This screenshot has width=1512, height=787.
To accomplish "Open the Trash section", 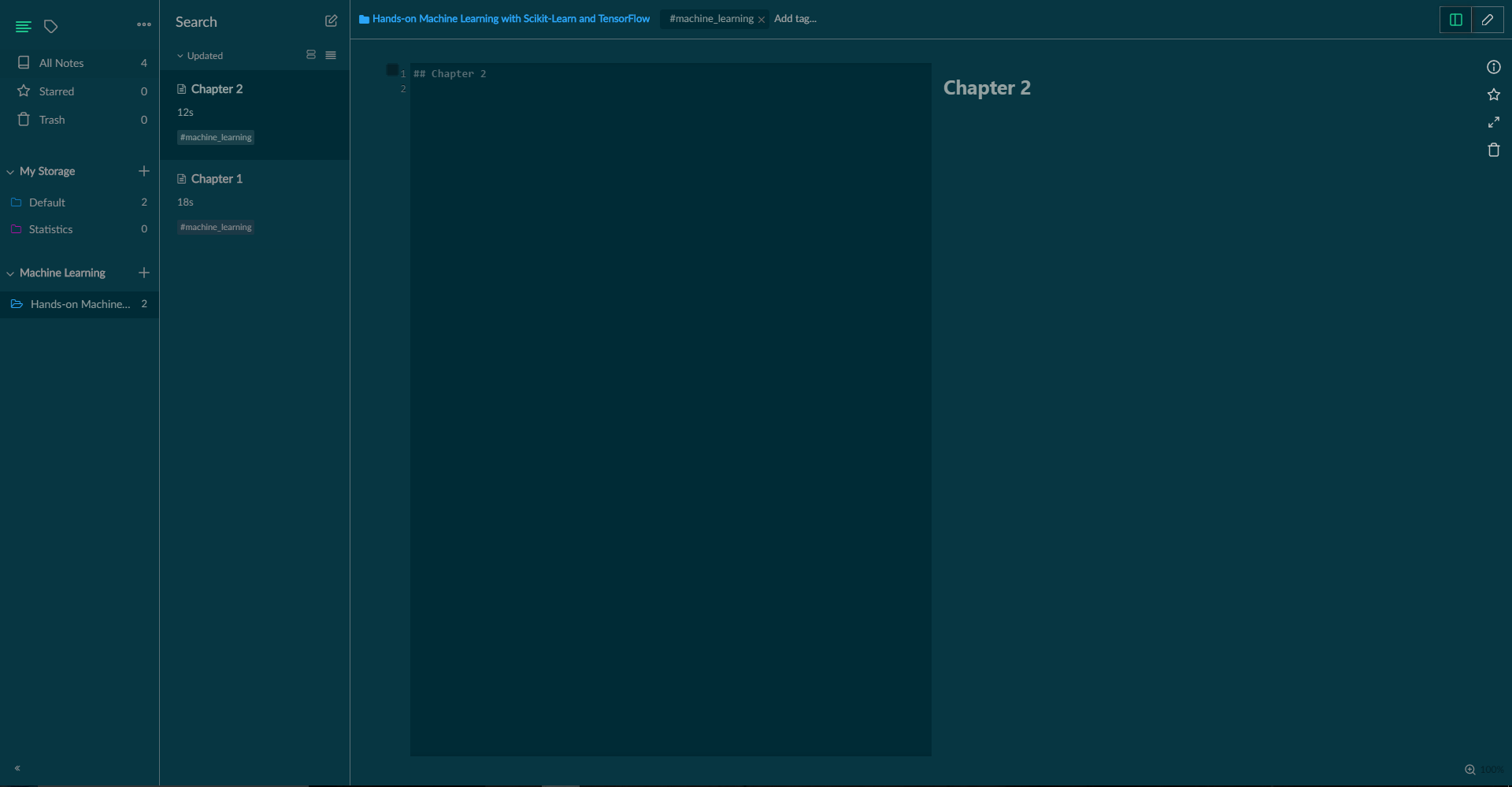I will click(x=80, y=120).
